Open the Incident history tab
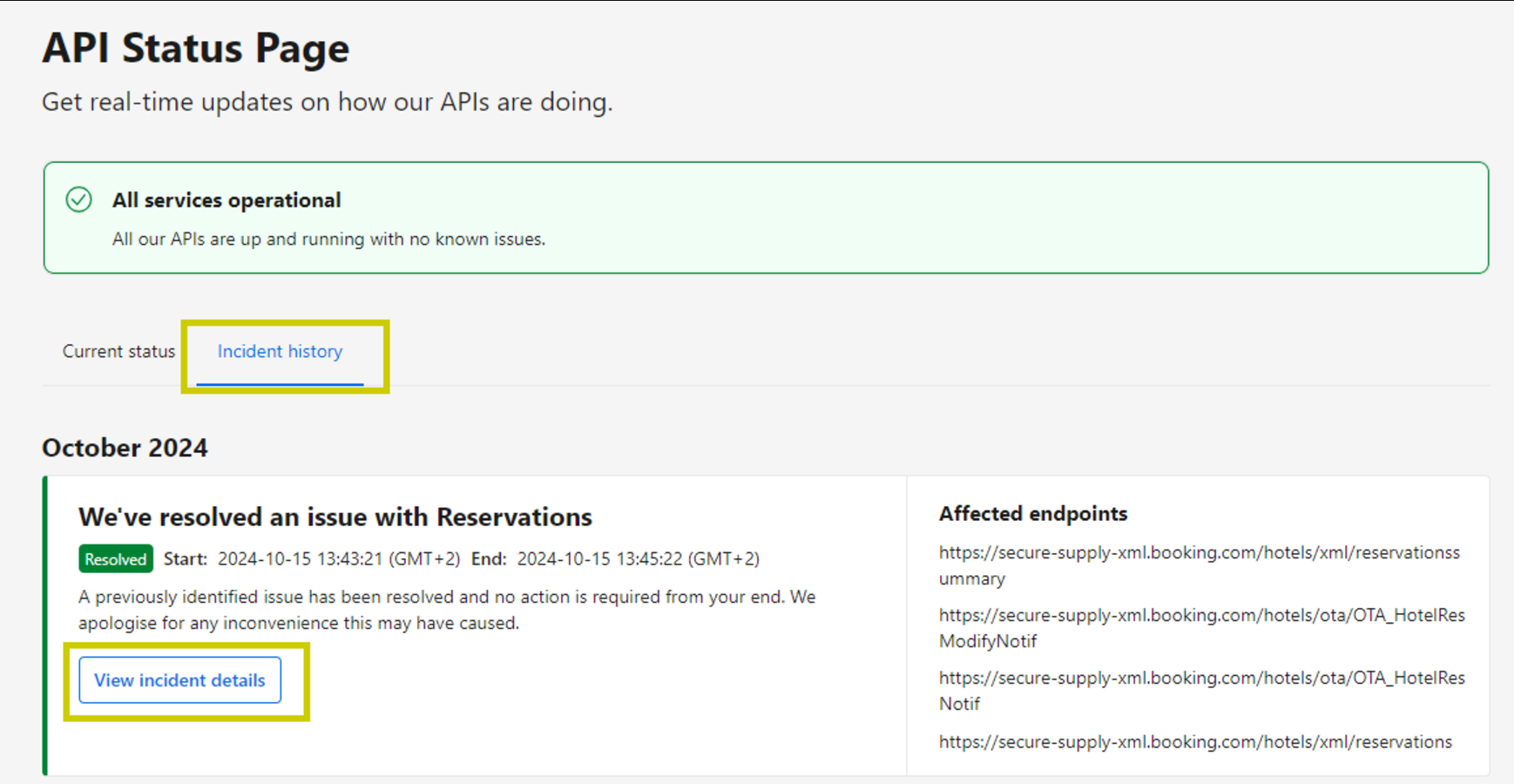 pyautogui.click(x=280, y=352)
